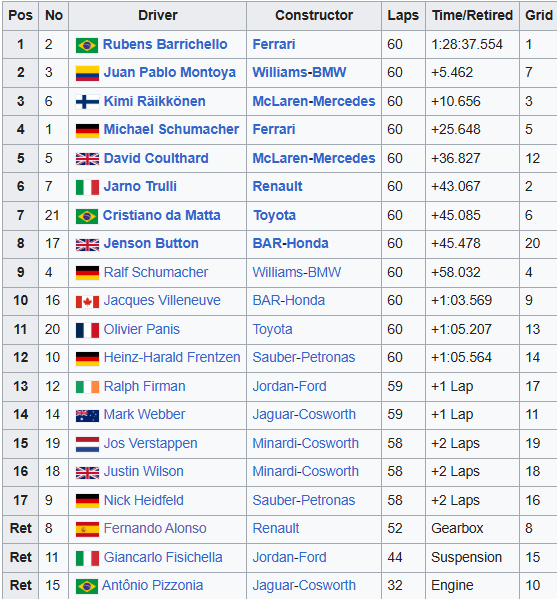Click the German flag beside Ralf Schumacher
Screen dimensions: 557x599
pos(87,273)
